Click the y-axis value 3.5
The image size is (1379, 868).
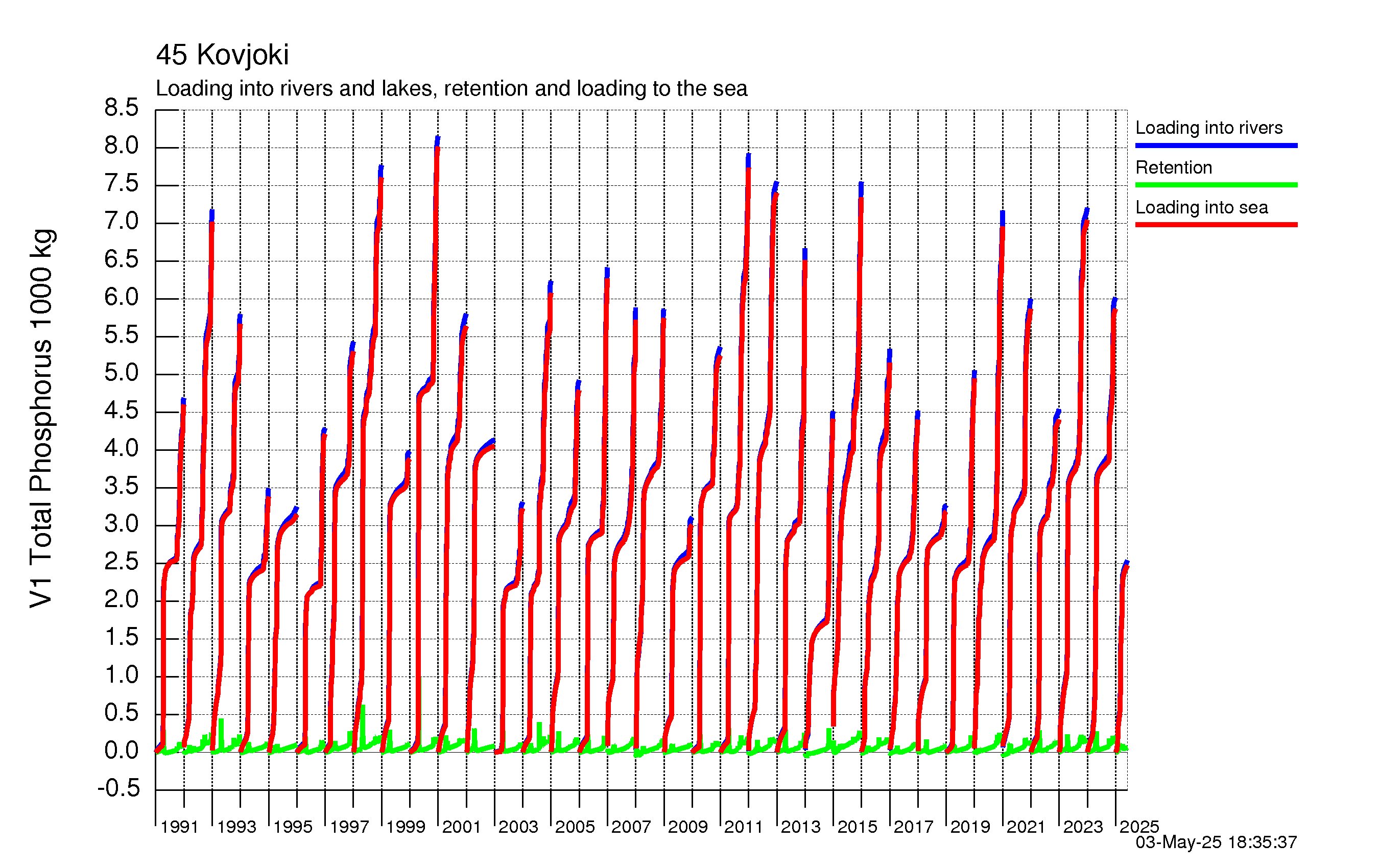pyautogui.click(x=122, y=486)
